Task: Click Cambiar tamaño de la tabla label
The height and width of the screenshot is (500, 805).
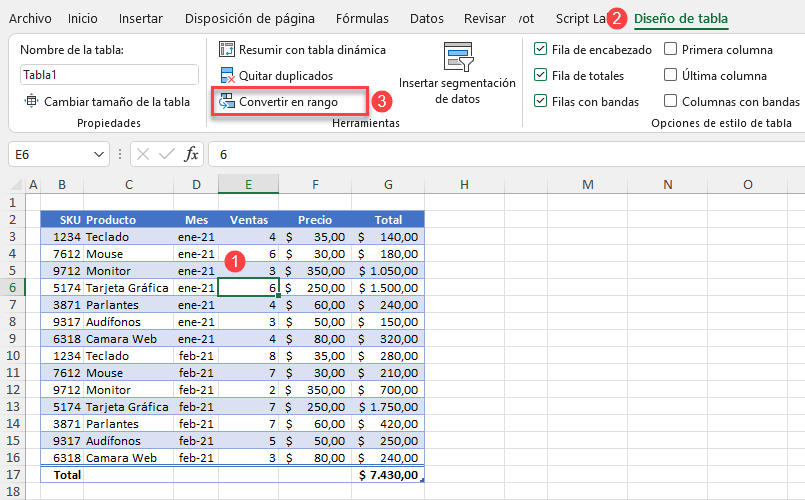Action: pyautogui.click(x=117, y=102)
